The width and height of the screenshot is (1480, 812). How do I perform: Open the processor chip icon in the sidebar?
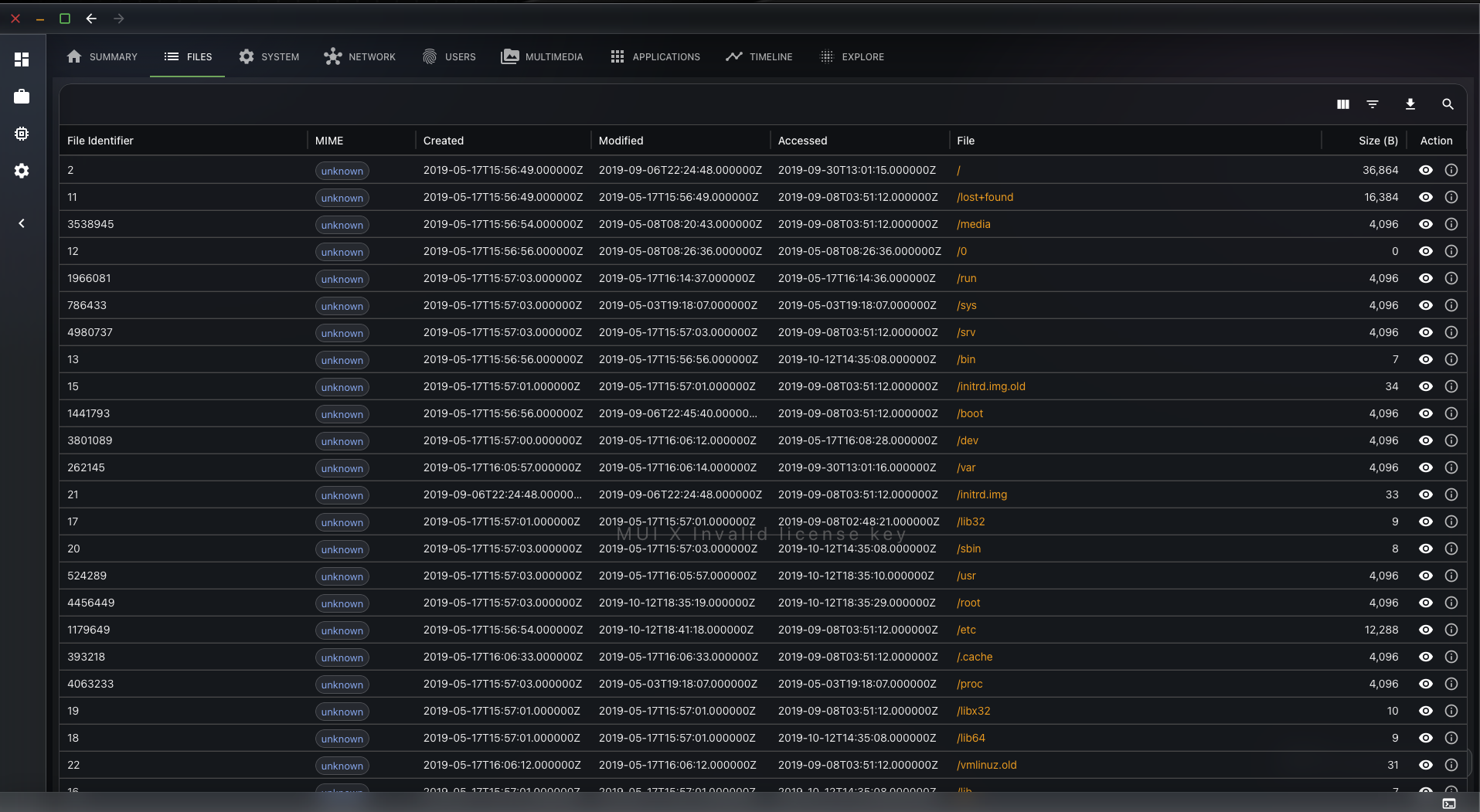(22, 134)
